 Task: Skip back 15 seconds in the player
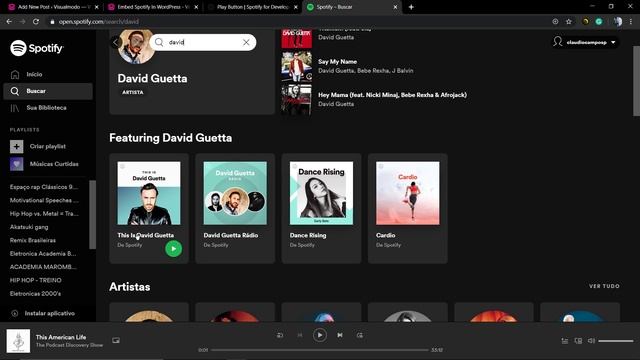tap(280, 335)
